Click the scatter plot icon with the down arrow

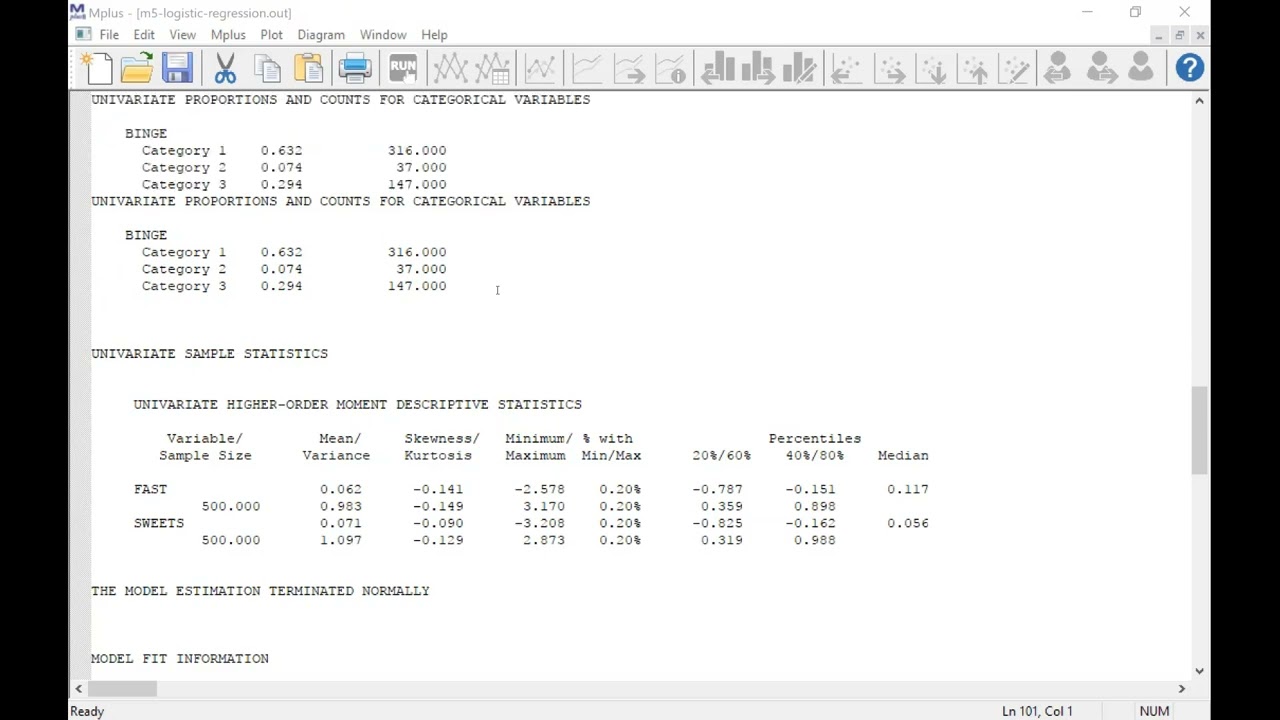click(x=931, y=68)
